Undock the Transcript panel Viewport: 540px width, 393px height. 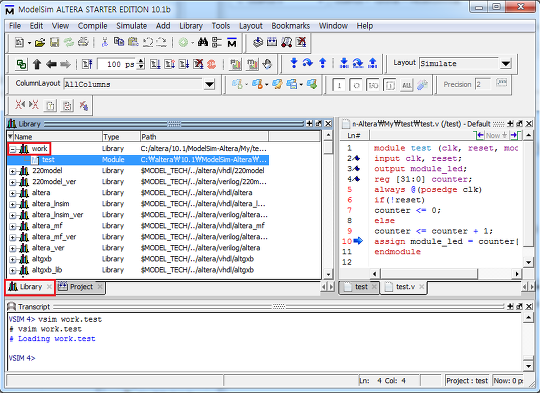click(519, 306)
